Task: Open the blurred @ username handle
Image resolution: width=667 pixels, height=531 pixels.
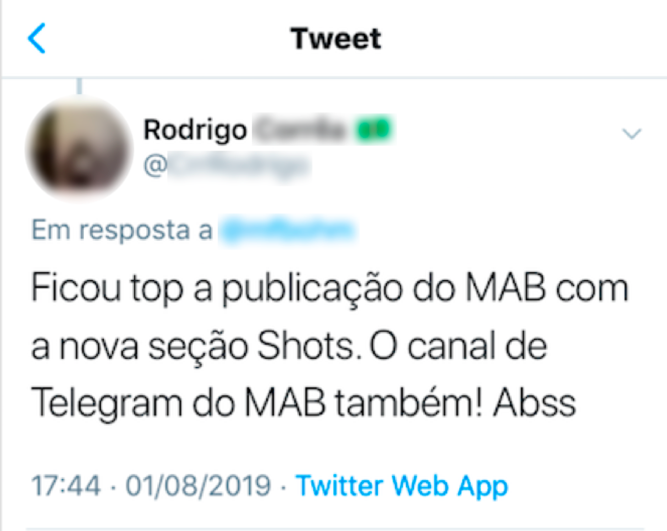Action: (237, 166)
